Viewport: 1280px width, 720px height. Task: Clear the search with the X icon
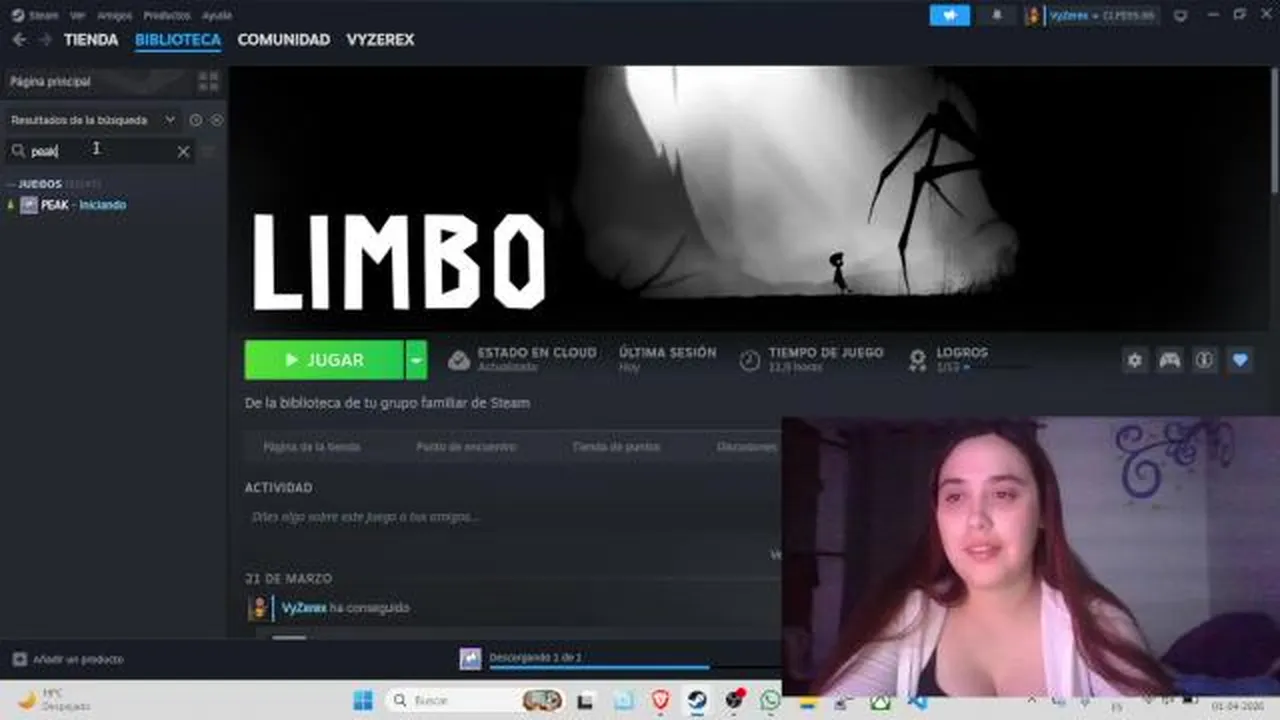point(183,151)
